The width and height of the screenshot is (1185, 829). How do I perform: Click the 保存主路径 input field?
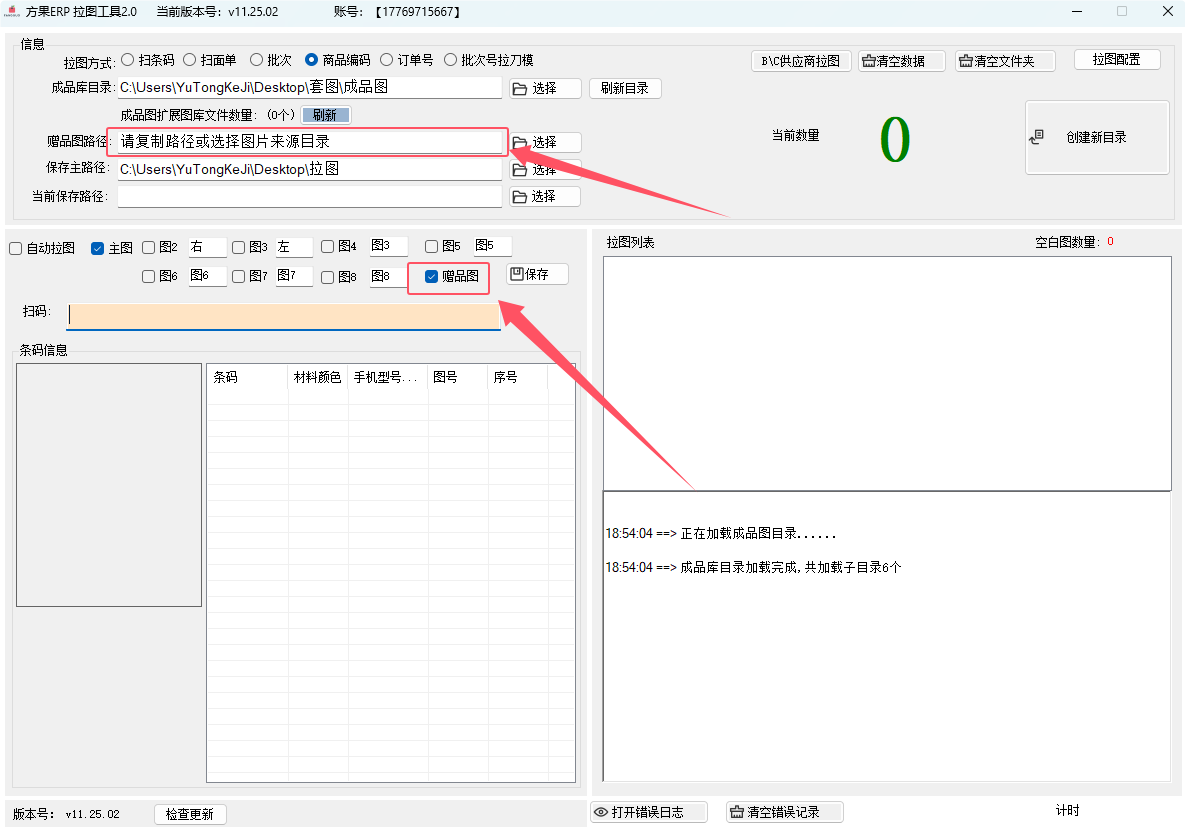click(310, 169)
